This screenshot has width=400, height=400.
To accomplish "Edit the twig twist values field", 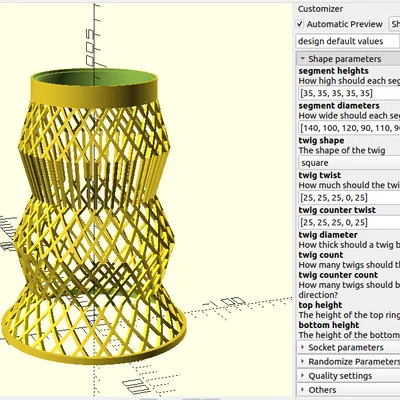I will (x=349, y=198).
